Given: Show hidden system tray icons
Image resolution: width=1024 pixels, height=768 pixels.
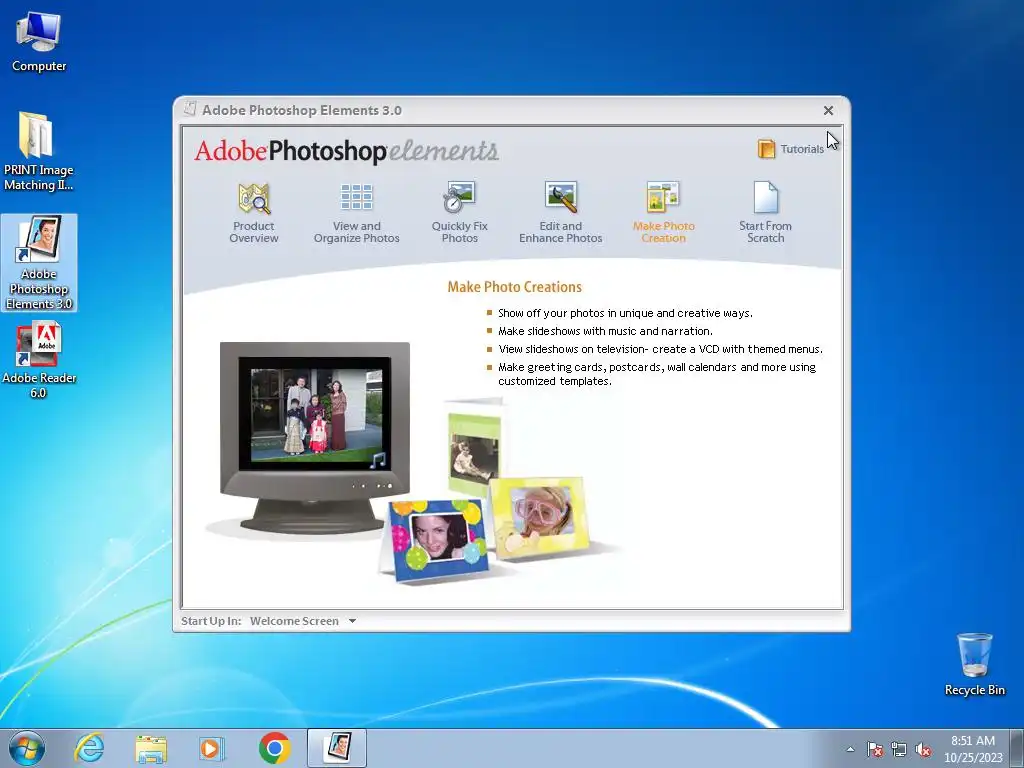Looking at the screenshot, I should click(x=850, y=749).
